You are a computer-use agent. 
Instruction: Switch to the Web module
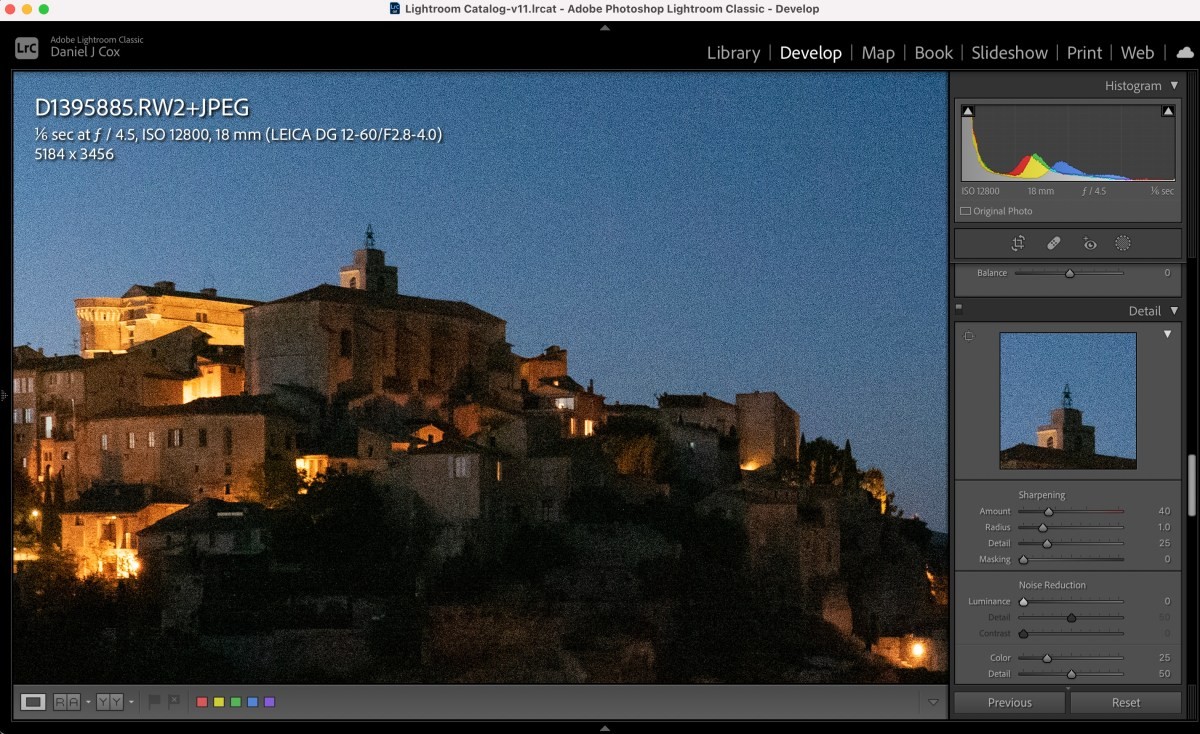tap(1137, 53)
